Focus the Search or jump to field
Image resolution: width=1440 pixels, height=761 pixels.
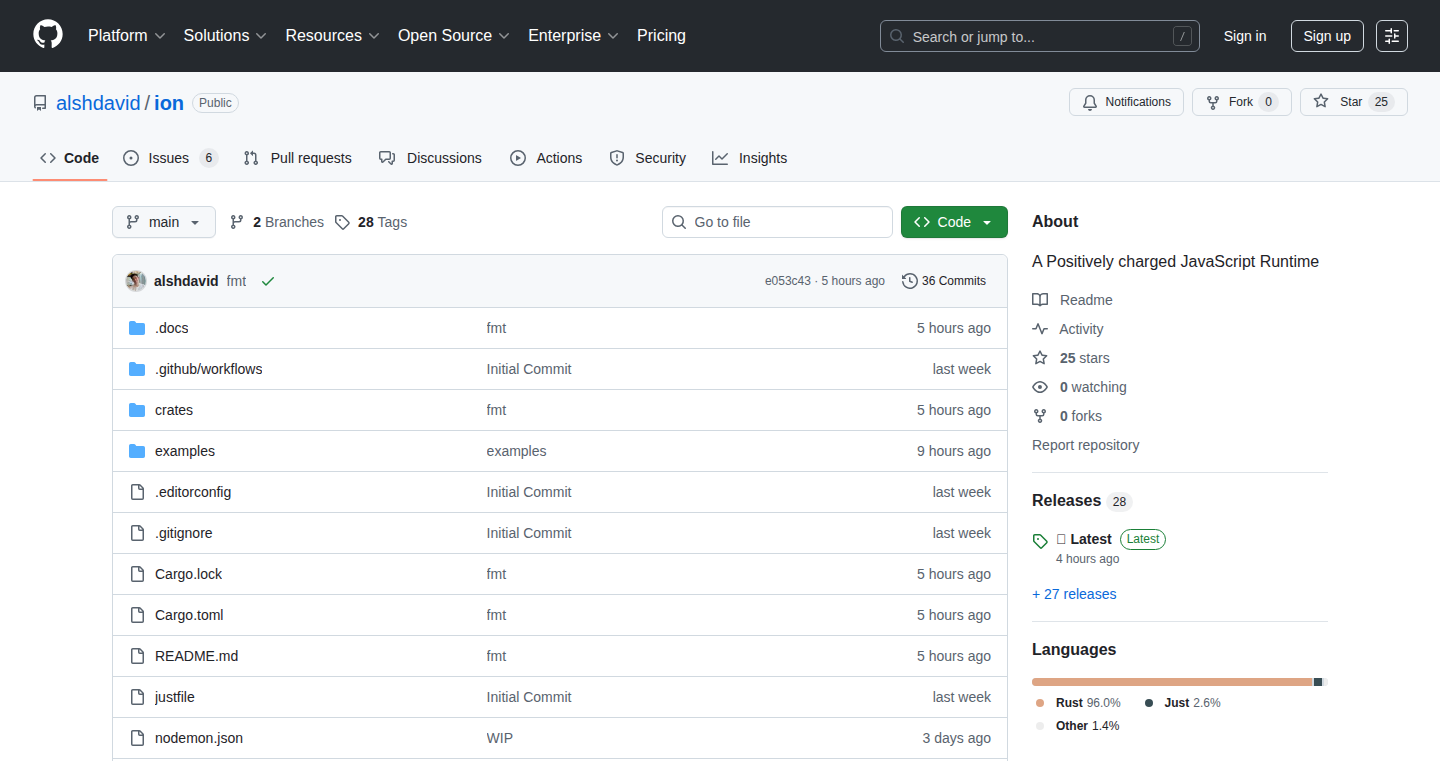[1040, 36]
